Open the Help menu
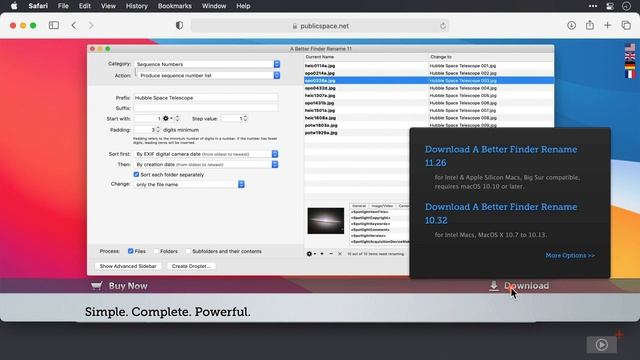Viewport: 640px width, 360px height. coord(243,6)
